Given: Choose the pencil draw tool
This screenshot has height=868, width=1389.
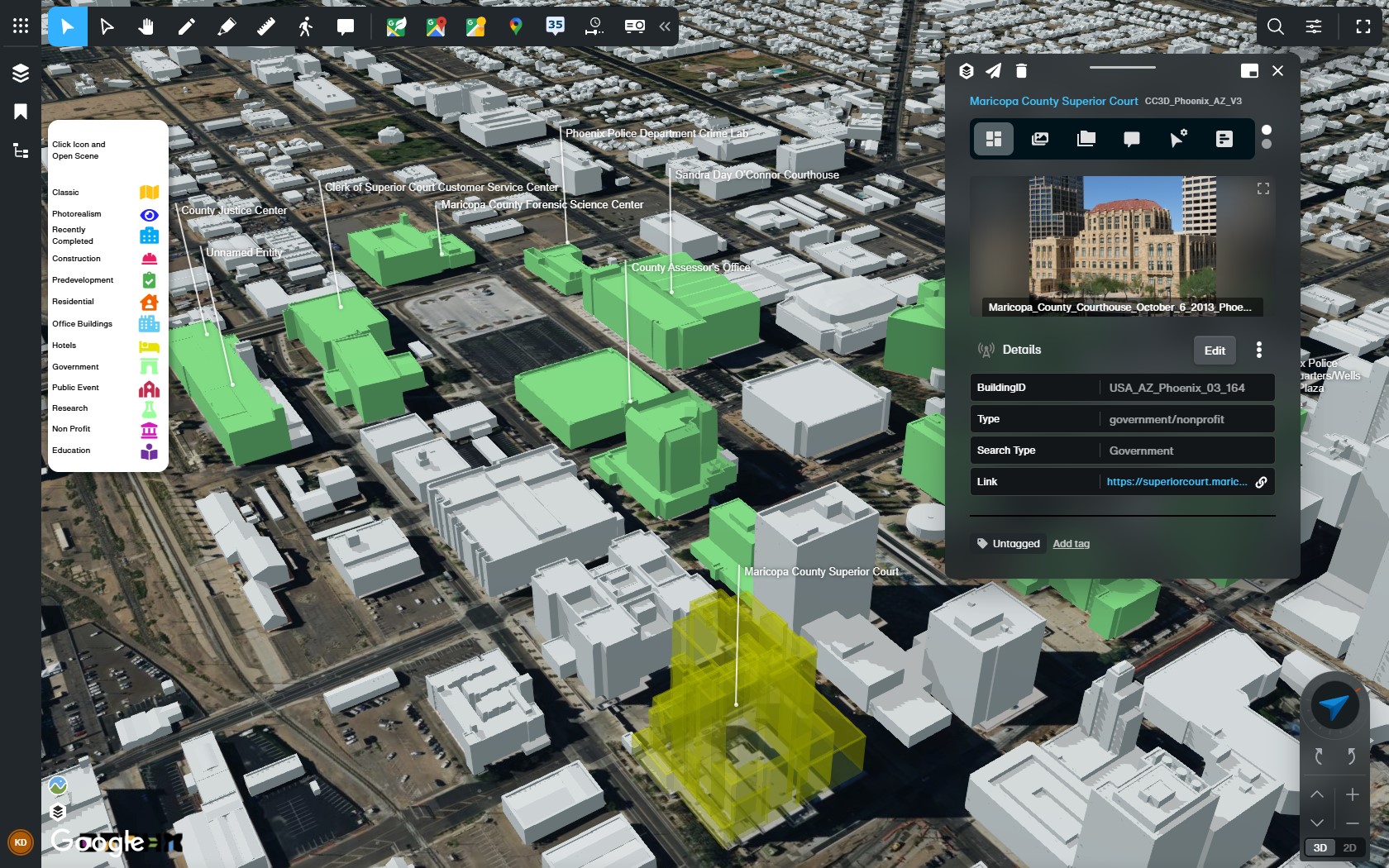Looking at the screenshot, I should tap(186, 26).
